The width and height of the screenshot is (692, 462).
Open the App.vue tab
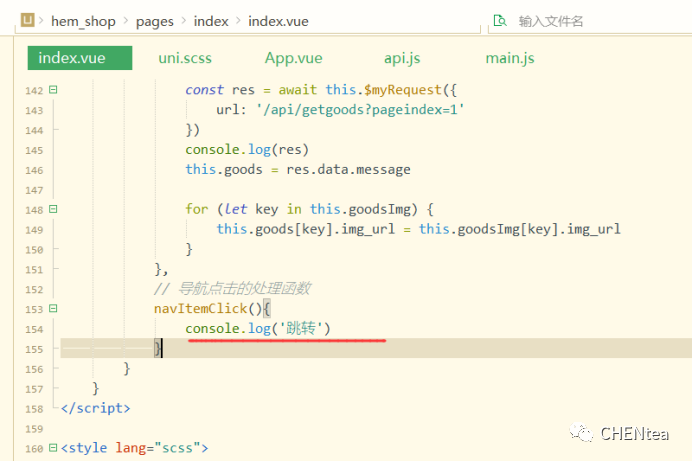click(x=293, y=58)
